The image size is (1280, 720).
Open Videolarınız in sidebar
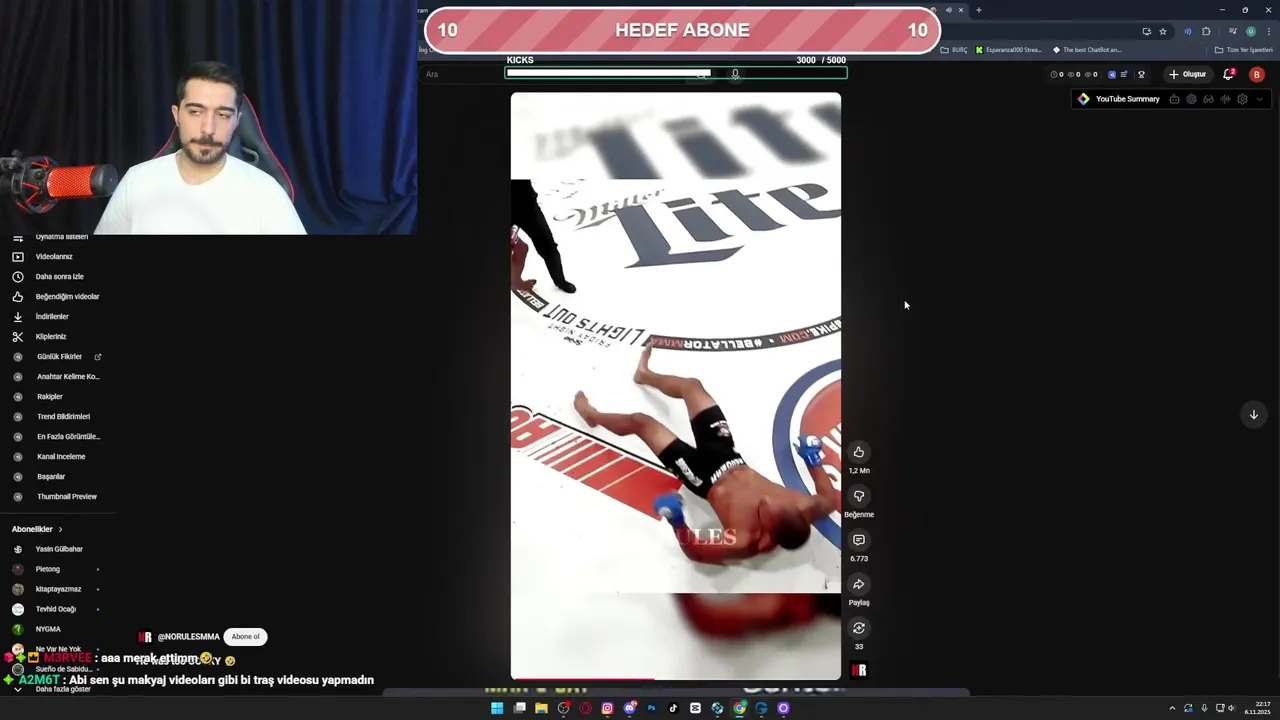pos(55,257)
